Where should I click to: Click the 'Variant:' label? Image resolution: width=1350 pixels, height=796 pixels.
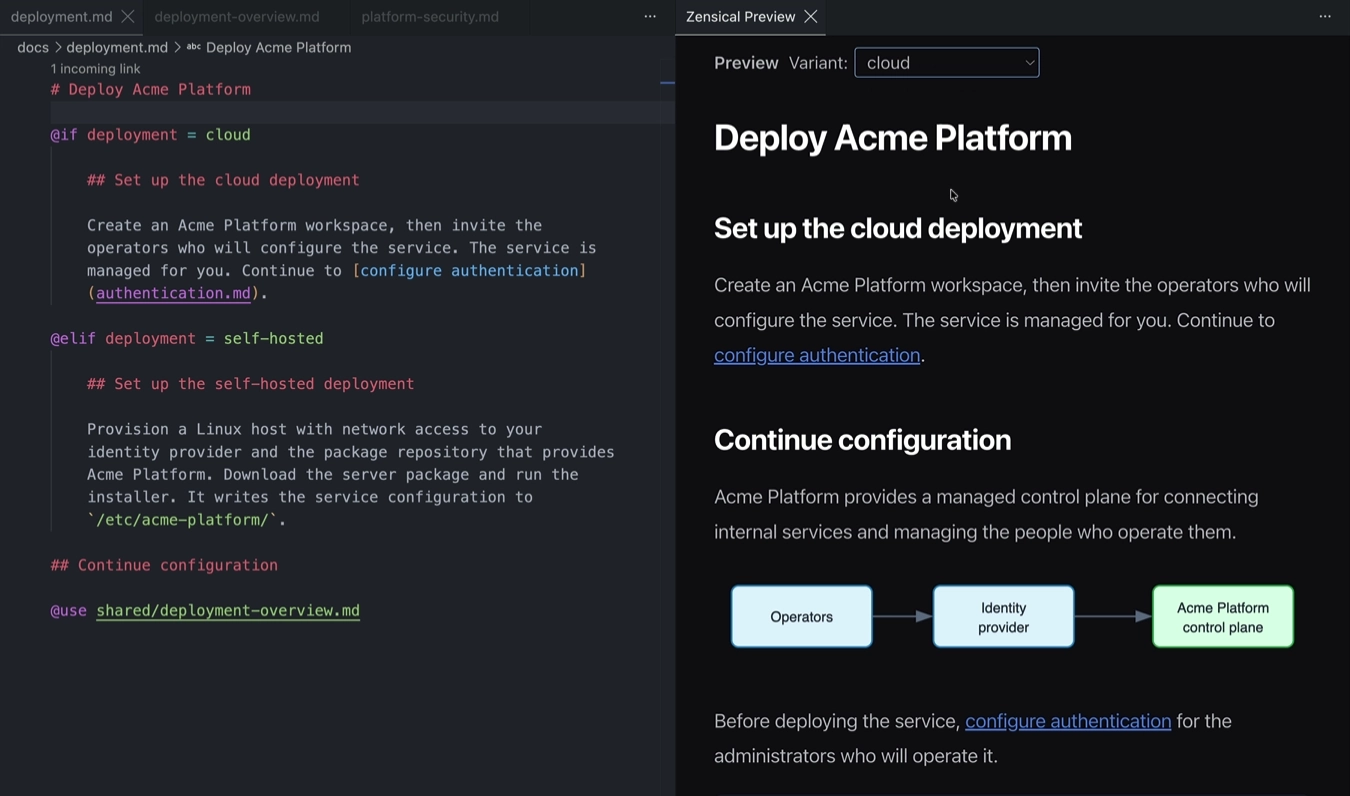(x=818, y=63)
